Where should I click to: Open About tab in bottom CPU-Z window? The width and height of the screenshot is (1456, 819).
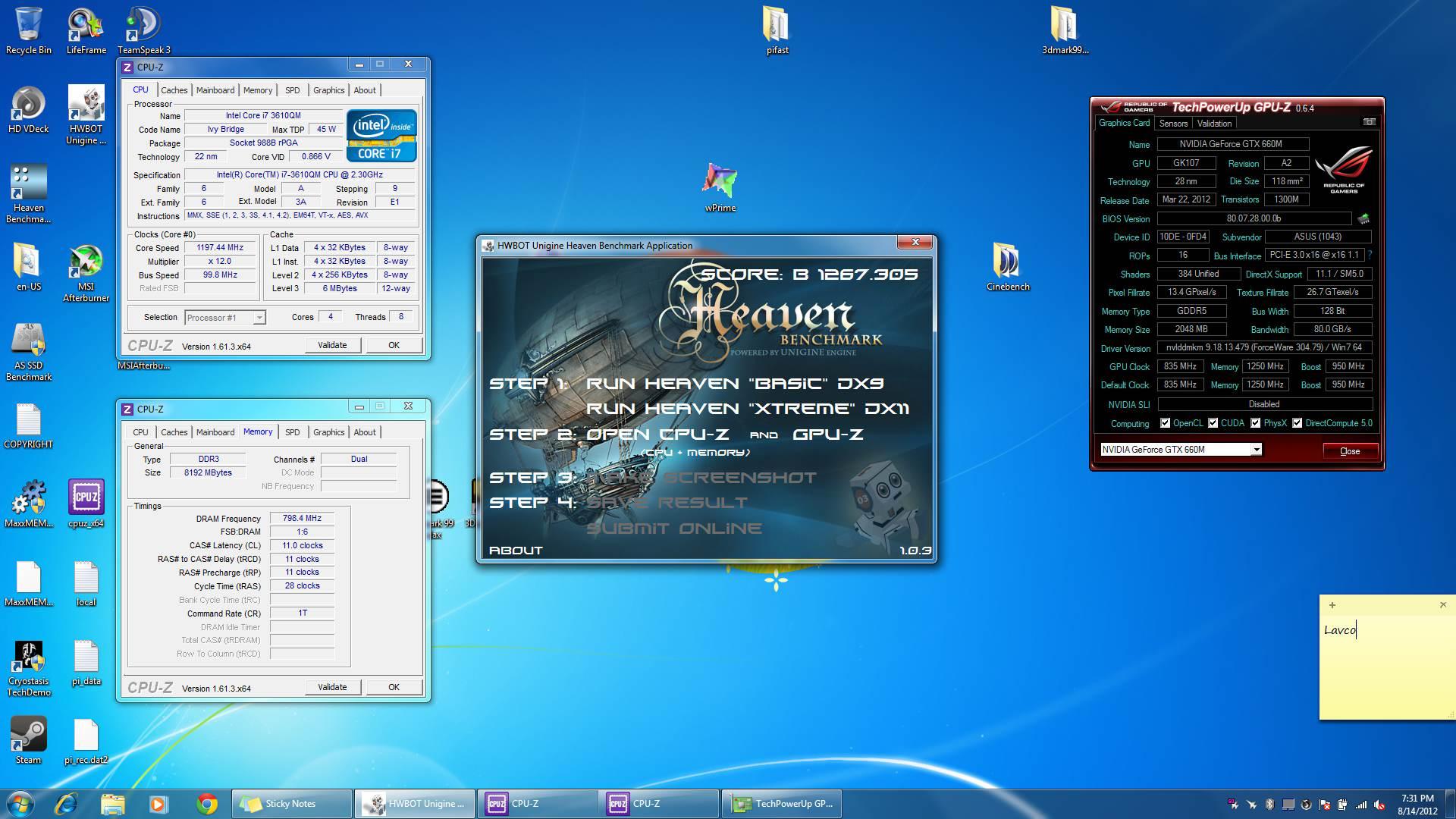tap(365, 432)
